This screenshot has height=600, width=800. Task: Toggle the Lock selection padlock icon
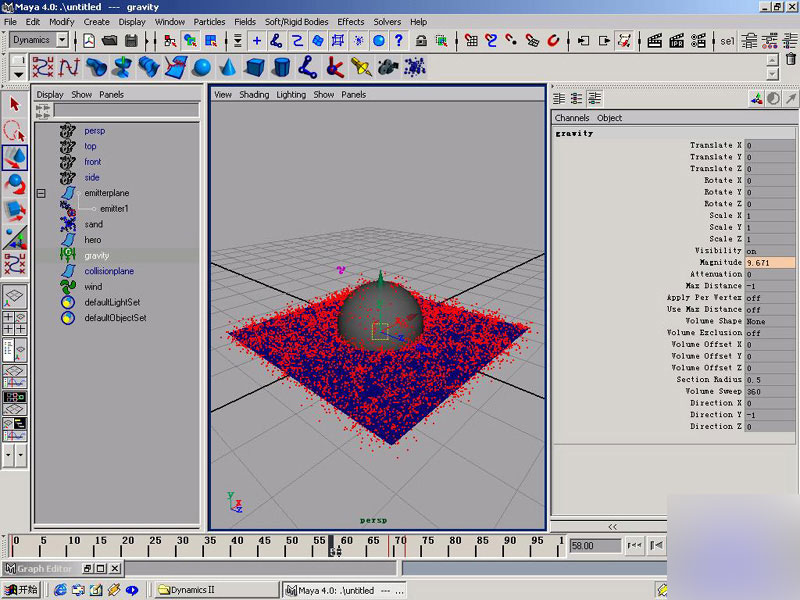[422, 41]
